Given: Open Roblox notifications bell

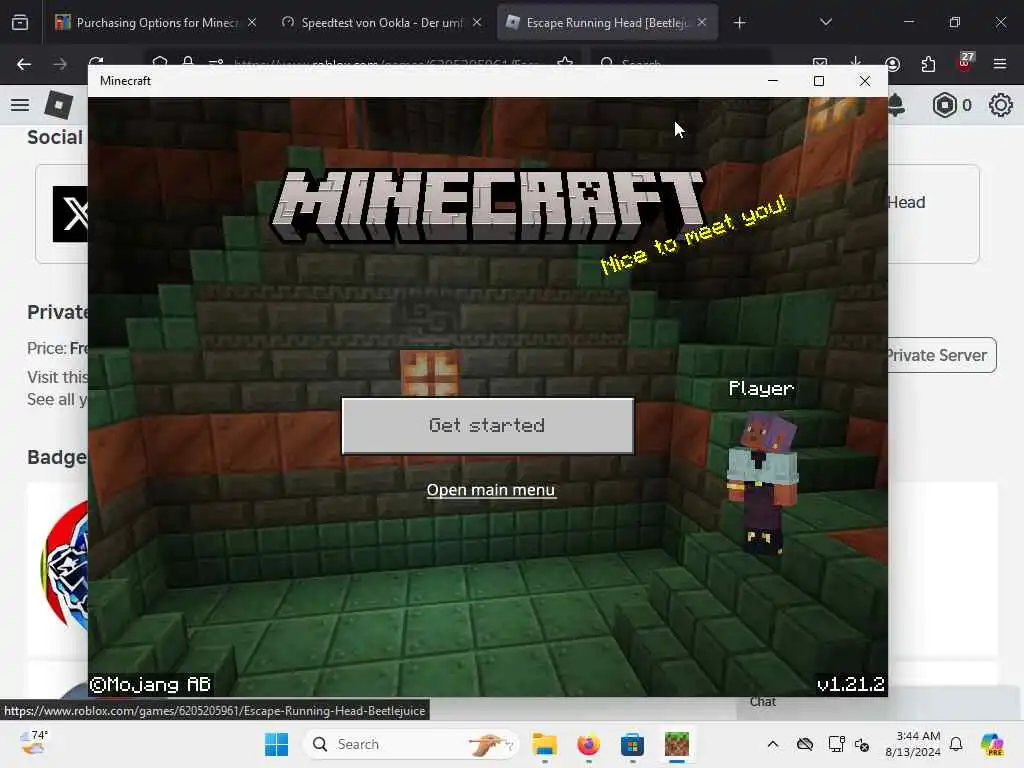Looking at the screenshot, I should click(x=897, y=106).
